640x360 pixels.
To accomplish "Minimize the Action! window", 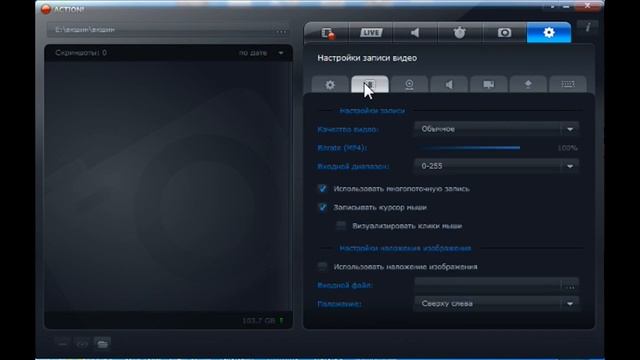I will [566, 7].
